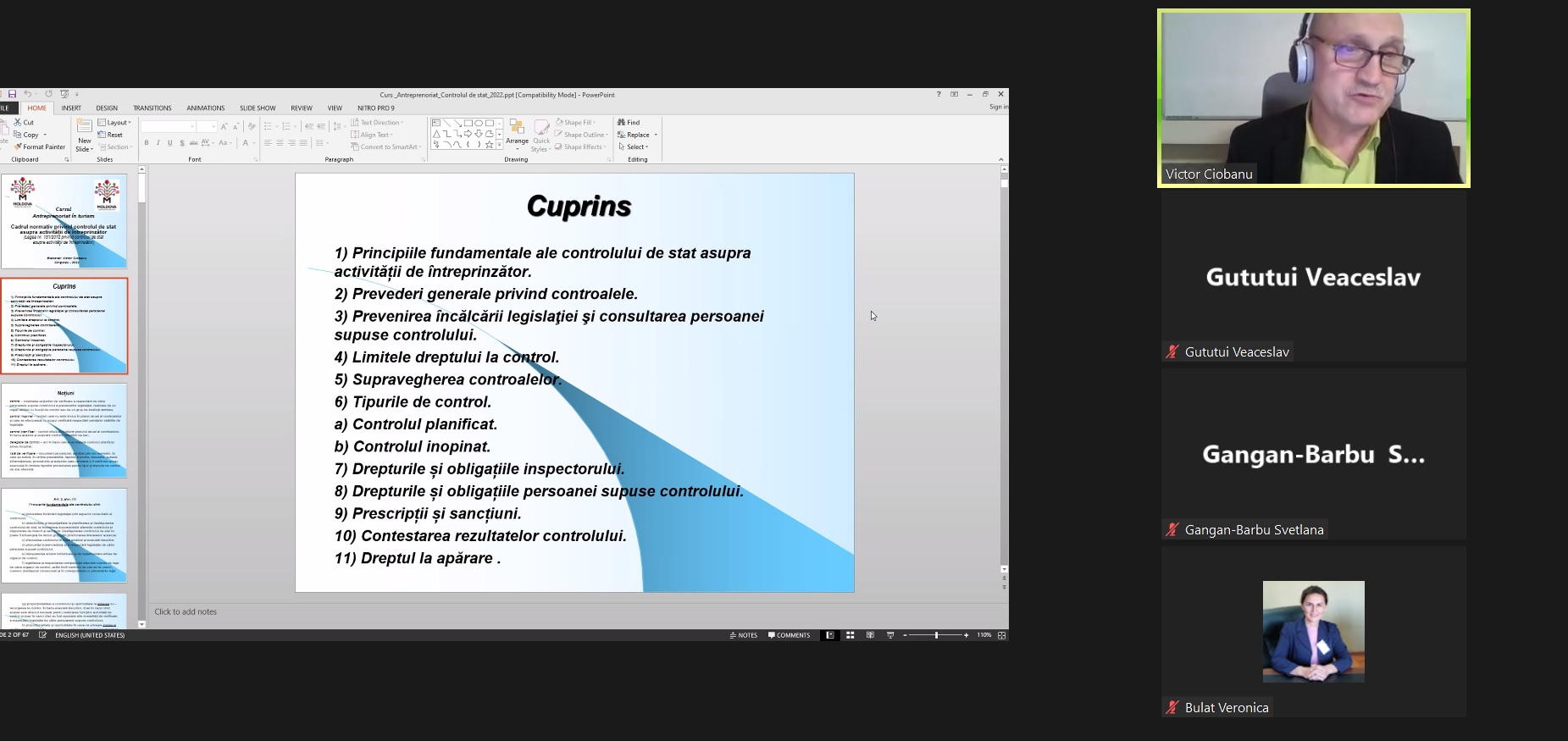Open the Select dropdown in Editing group
Image resolution: width=1568 pixels, height=741 pixels.
click(x=634, y=147)
